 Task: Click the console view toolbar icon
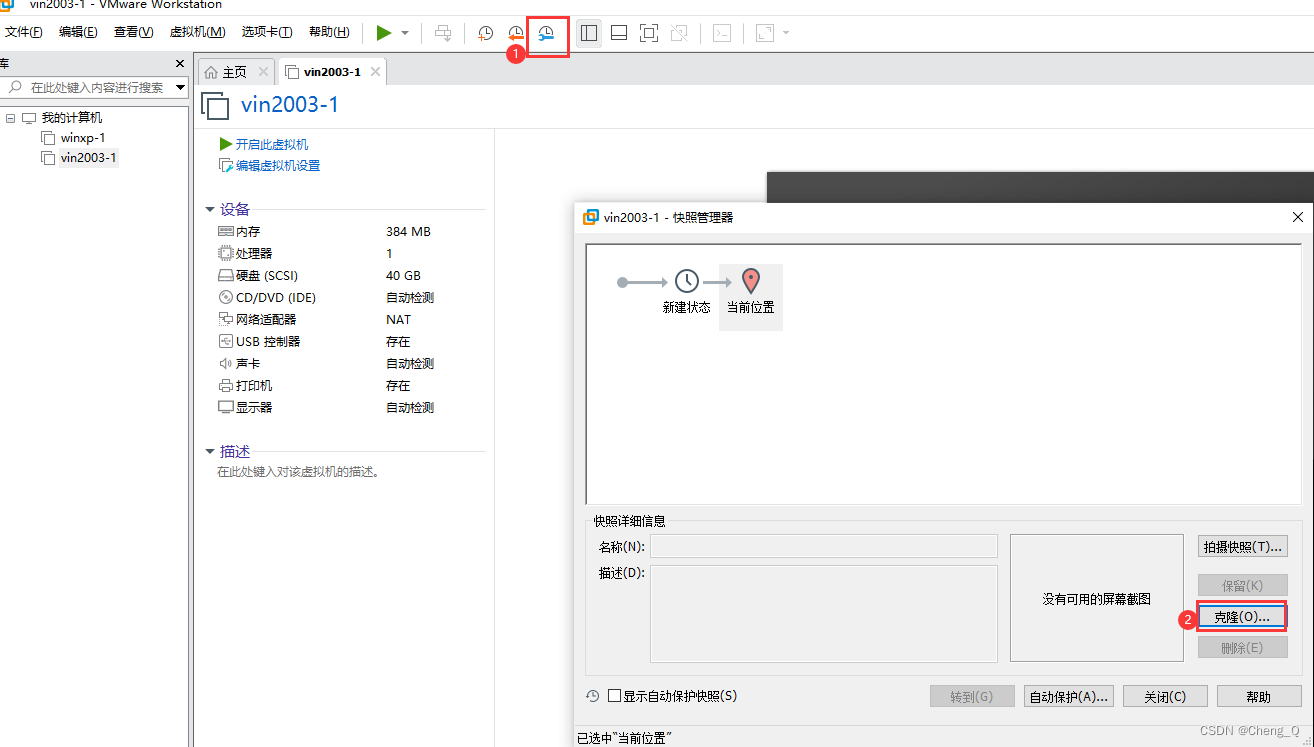pos(722,33)
